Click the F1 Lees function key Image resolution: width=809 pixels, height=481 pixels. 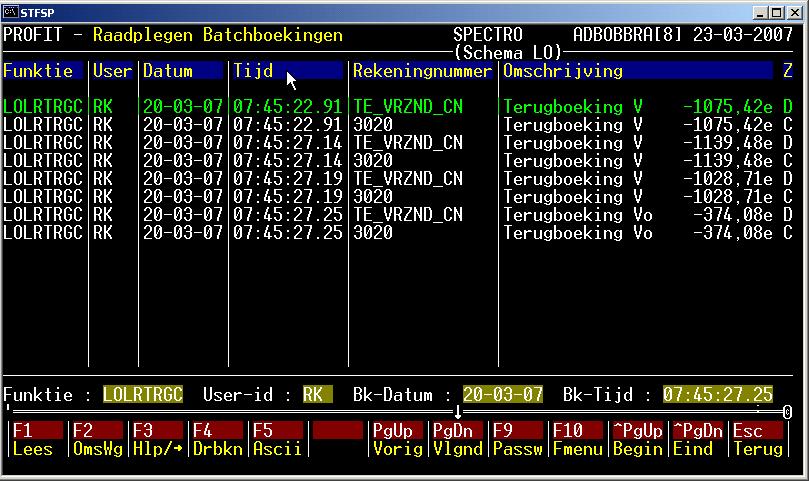(36, 439)
